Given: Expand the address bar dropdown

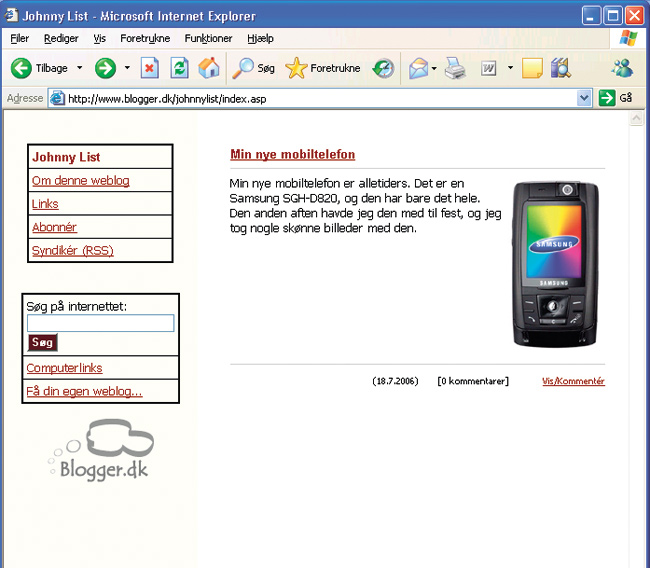Looking at the screenshot, I should [x=584, y=98].
